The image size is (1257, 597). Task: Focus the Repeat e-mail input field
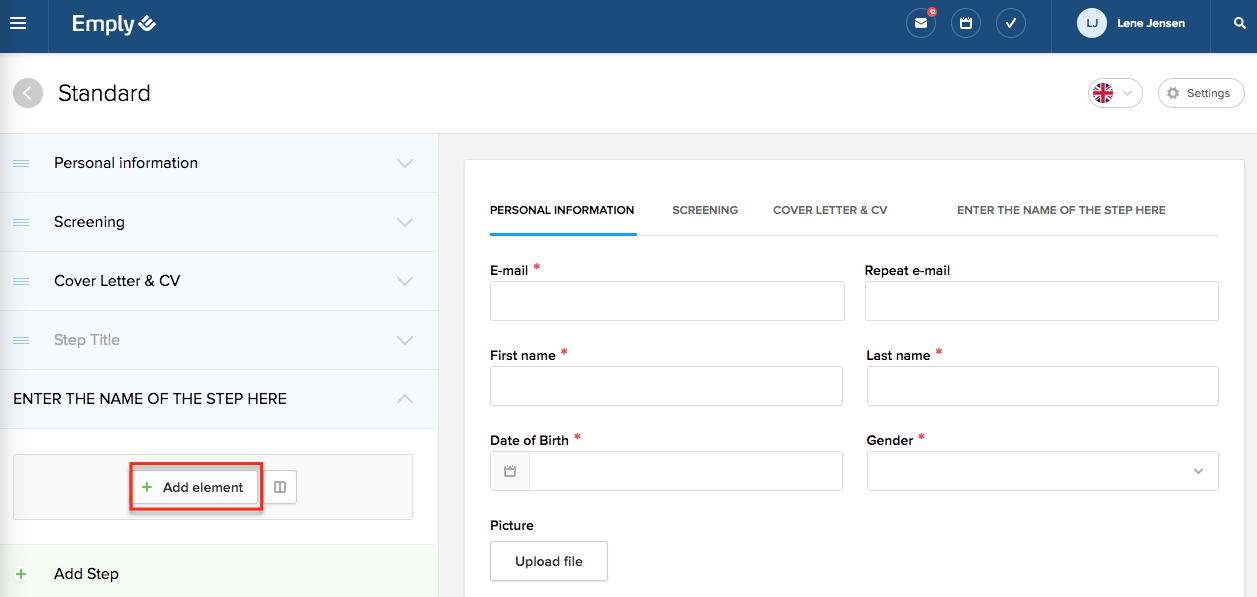click(x=1042, y=301)
